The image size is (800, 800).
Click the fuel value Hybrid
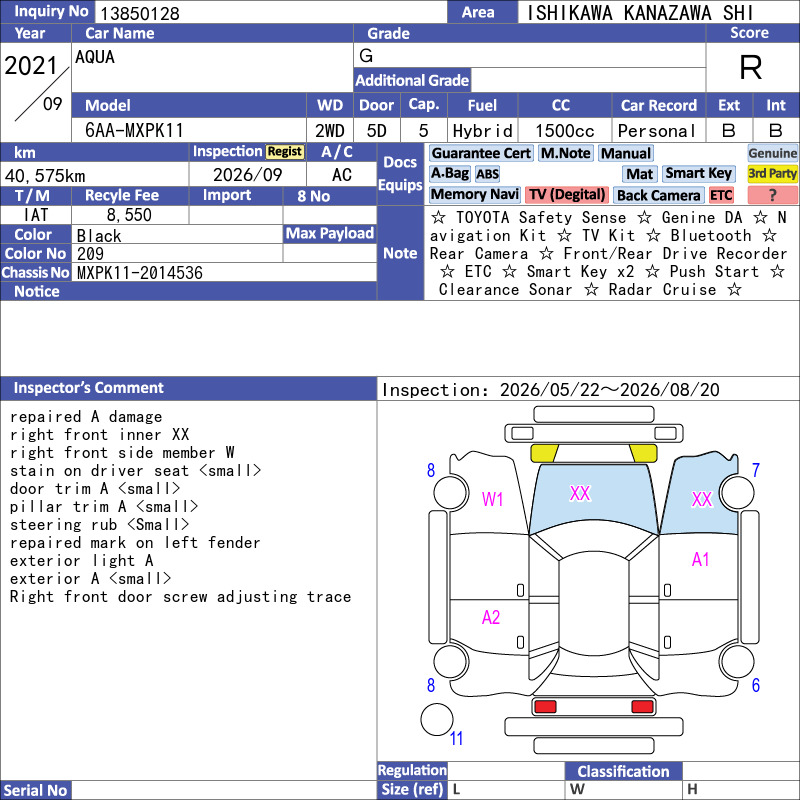[x=483, y=131]
